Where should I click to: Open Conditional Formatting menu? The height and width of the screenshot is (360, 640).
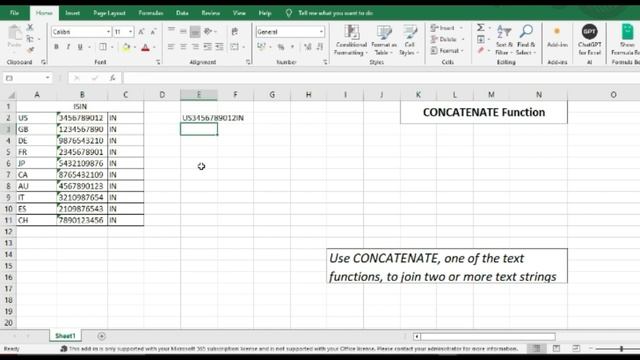(351, 40)
